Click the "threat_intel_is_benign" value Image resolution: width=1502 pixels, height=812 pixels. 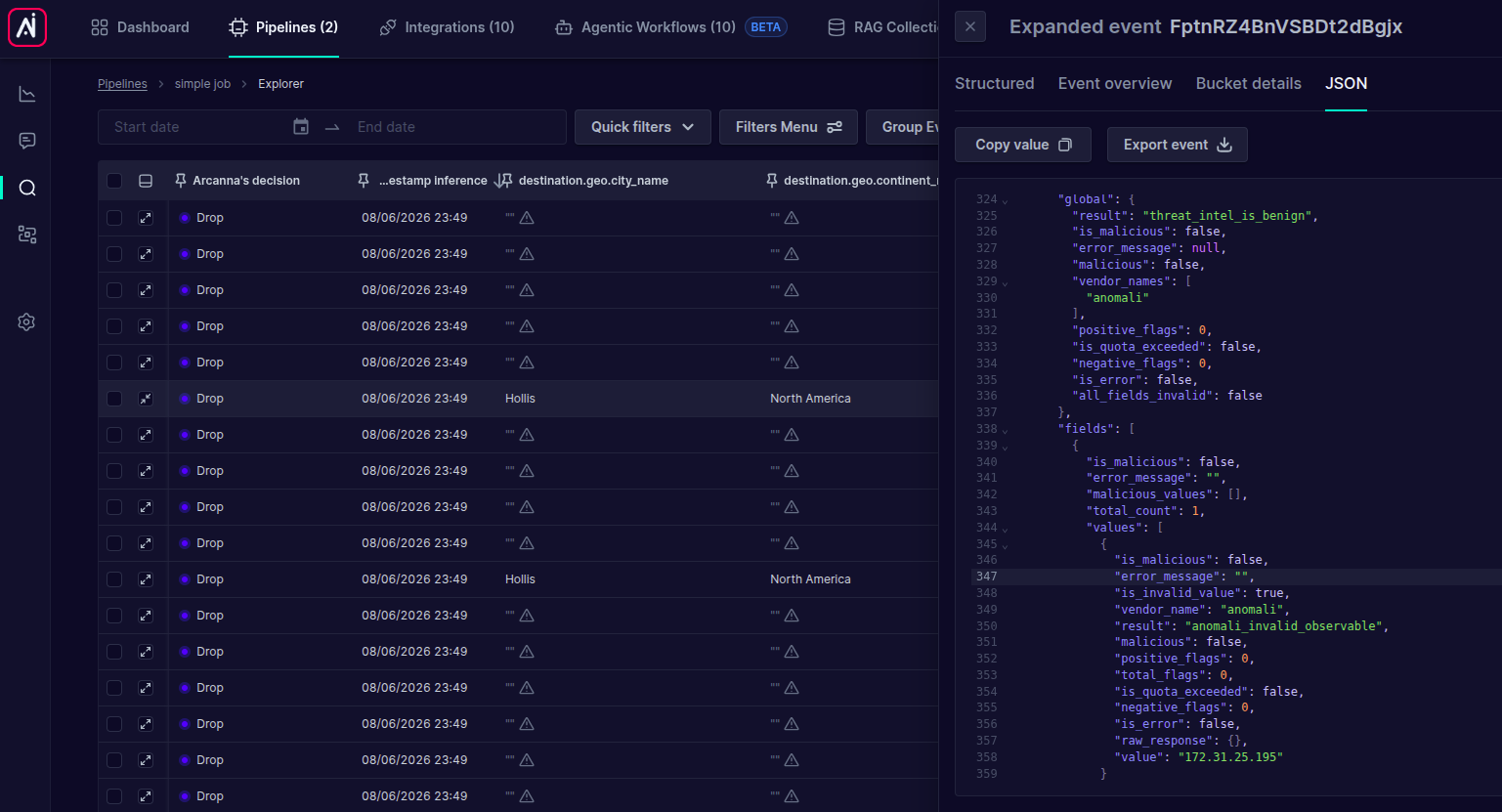tap(1226, 216)
